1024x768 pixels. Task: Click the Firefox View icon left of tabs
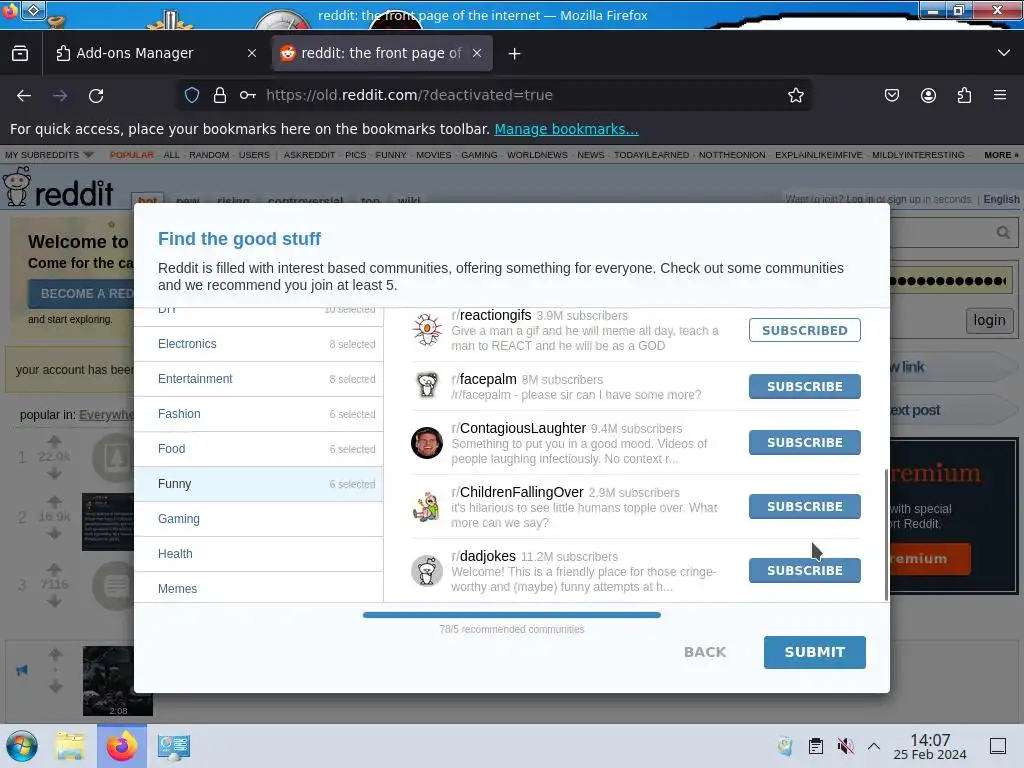[x=20, y=53]
